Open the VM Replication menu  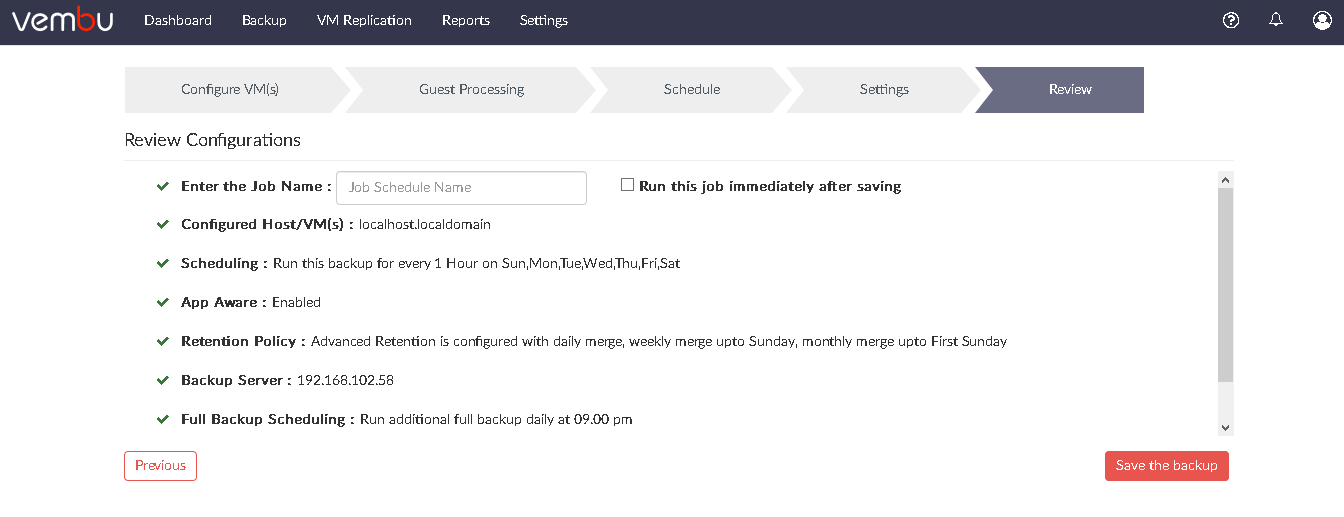pyautogui.click(x=364, y=20)
